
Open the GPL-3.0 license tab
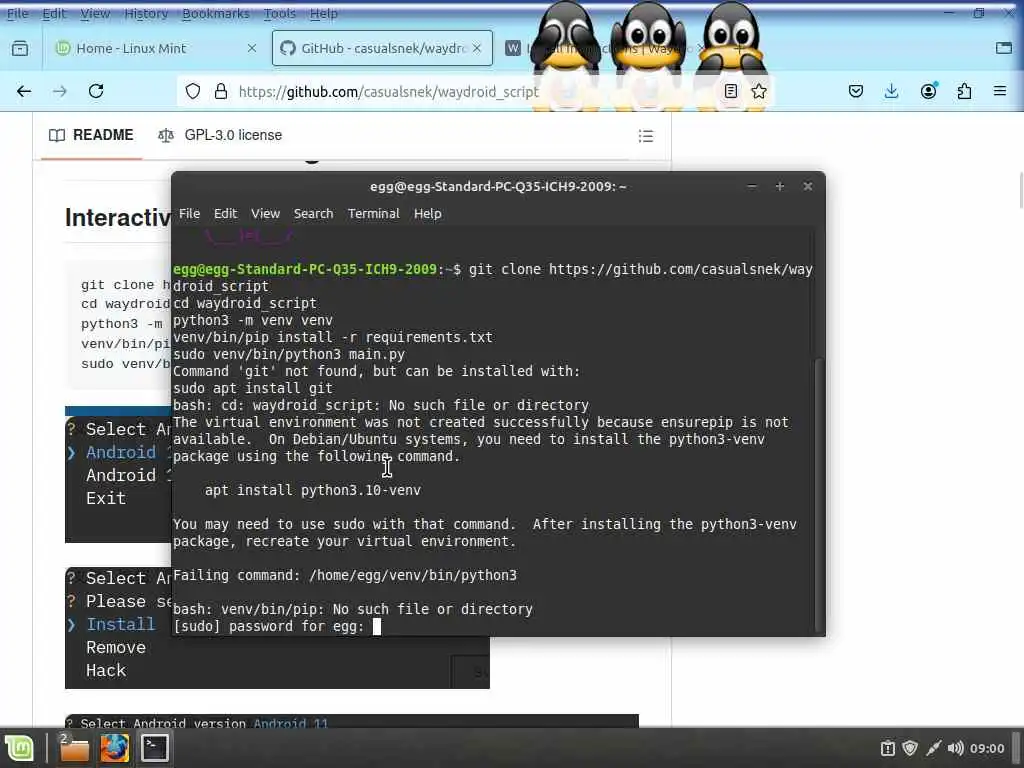pos(221,135)
